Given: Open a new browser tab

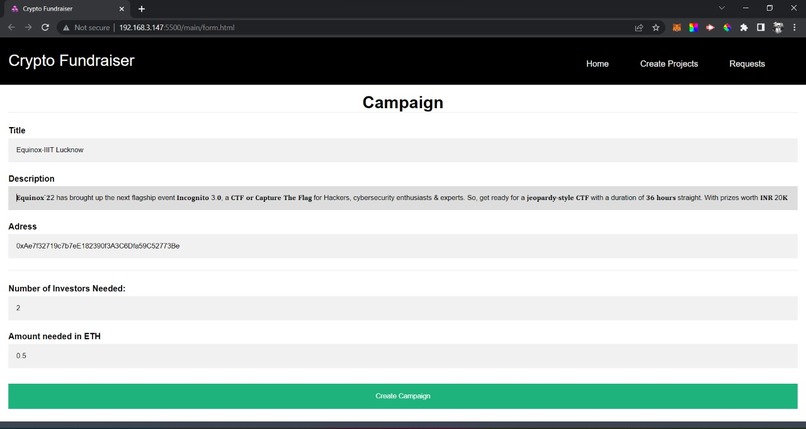Looking at the screenshot, I should 141,9.
